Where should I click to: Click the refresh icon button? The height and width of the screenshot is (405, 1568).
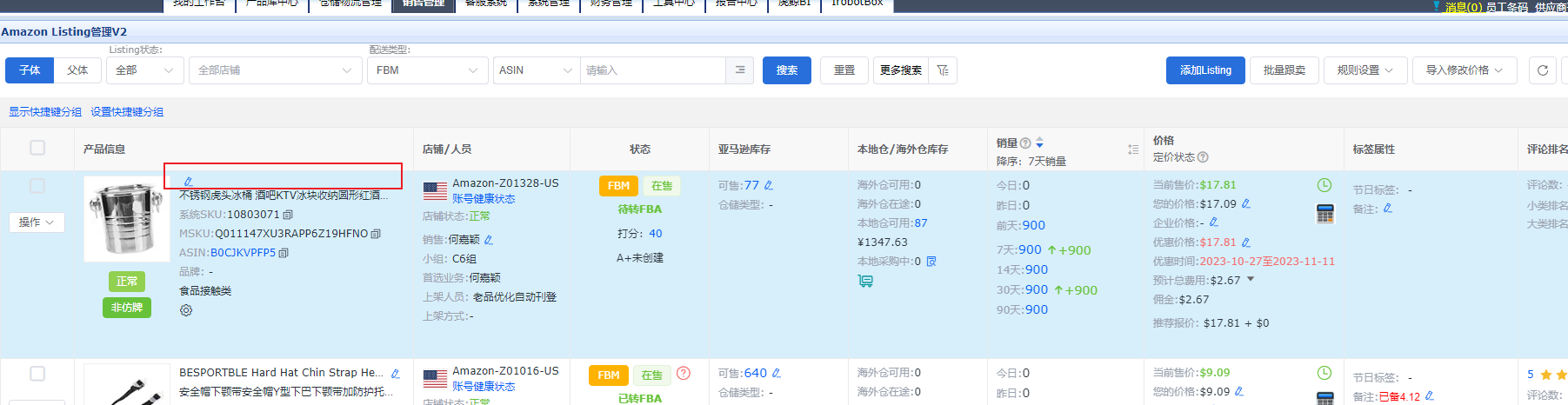tap(1543, 70)
